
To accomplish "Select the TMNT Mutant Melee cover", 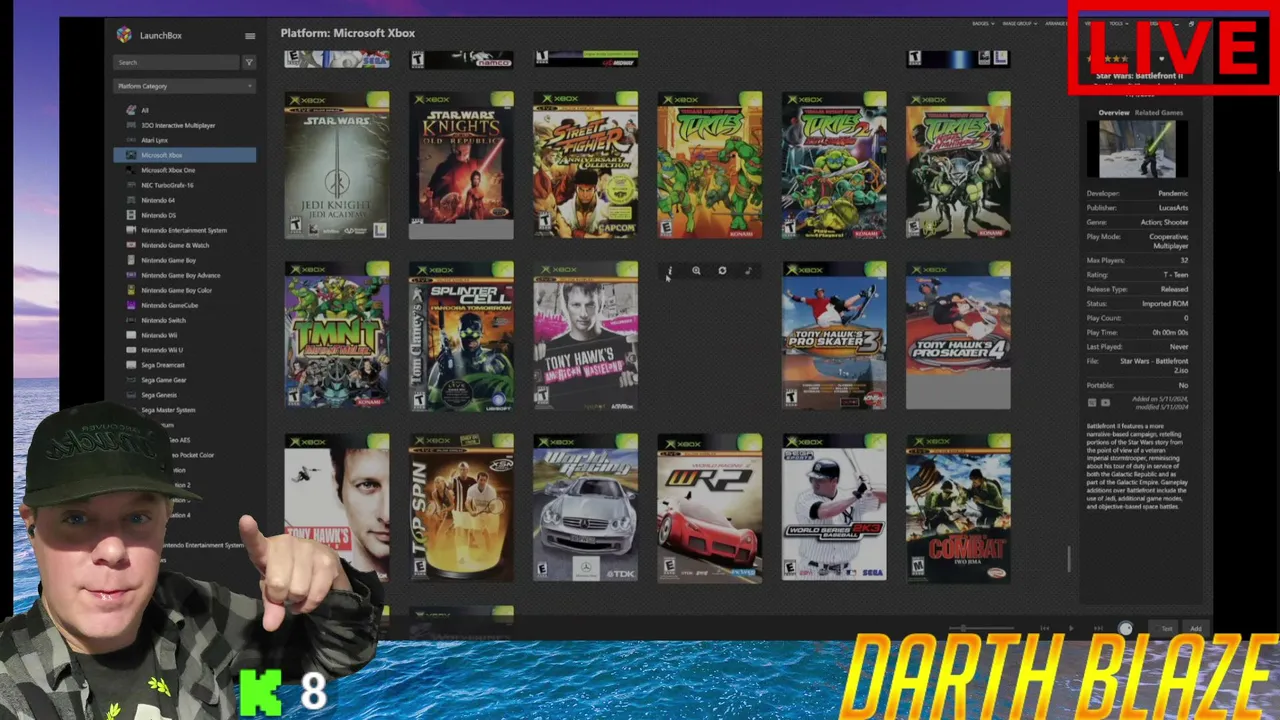I will [x=337, y=336].
